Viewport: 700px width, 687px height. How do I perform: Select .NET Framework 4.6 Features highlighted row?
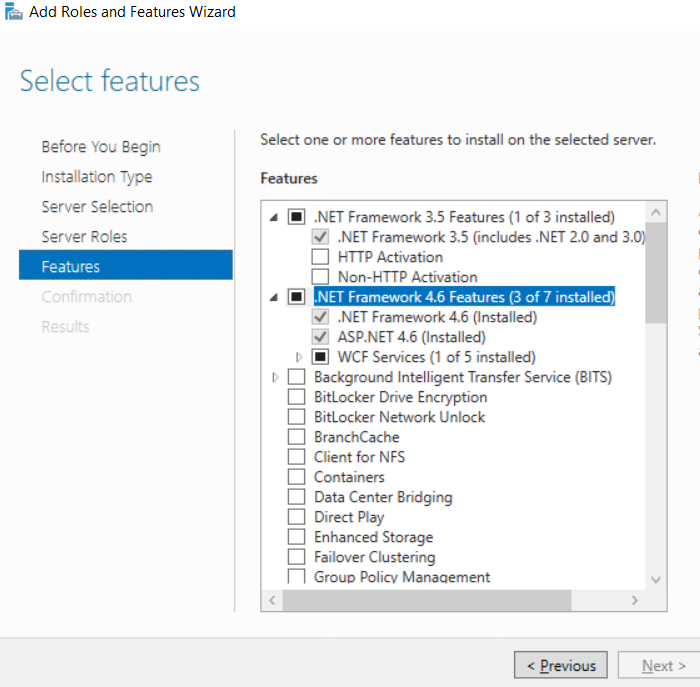[464, 297]
